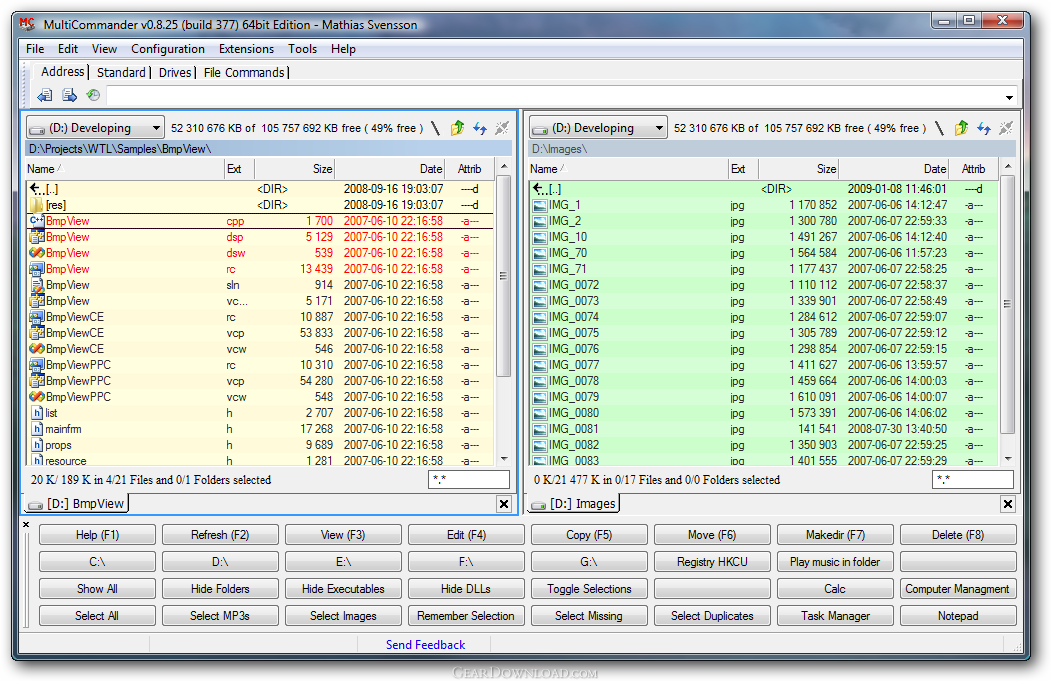Click the Select Duplicates button
Screen dimensions: 1051x681
coord(712,615)
